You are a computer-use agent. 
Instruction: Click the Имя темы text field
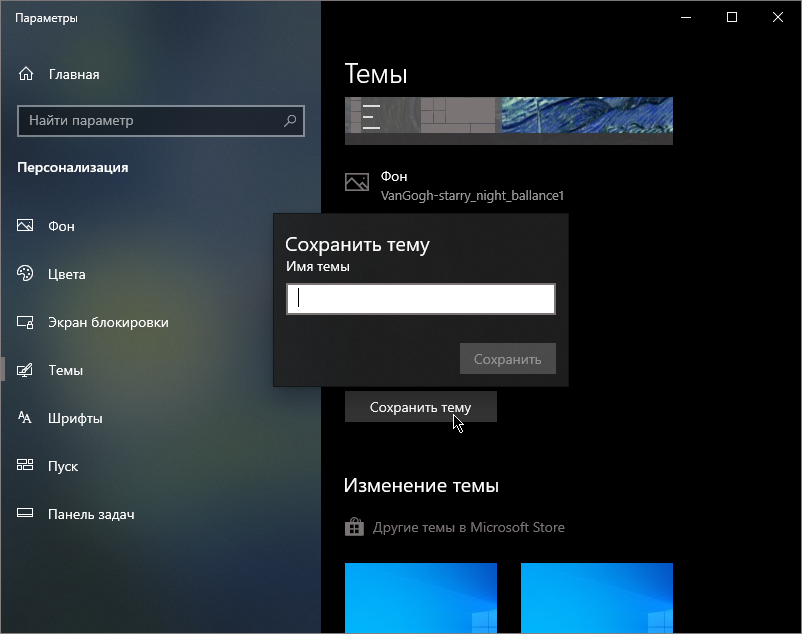pos(420,299)
